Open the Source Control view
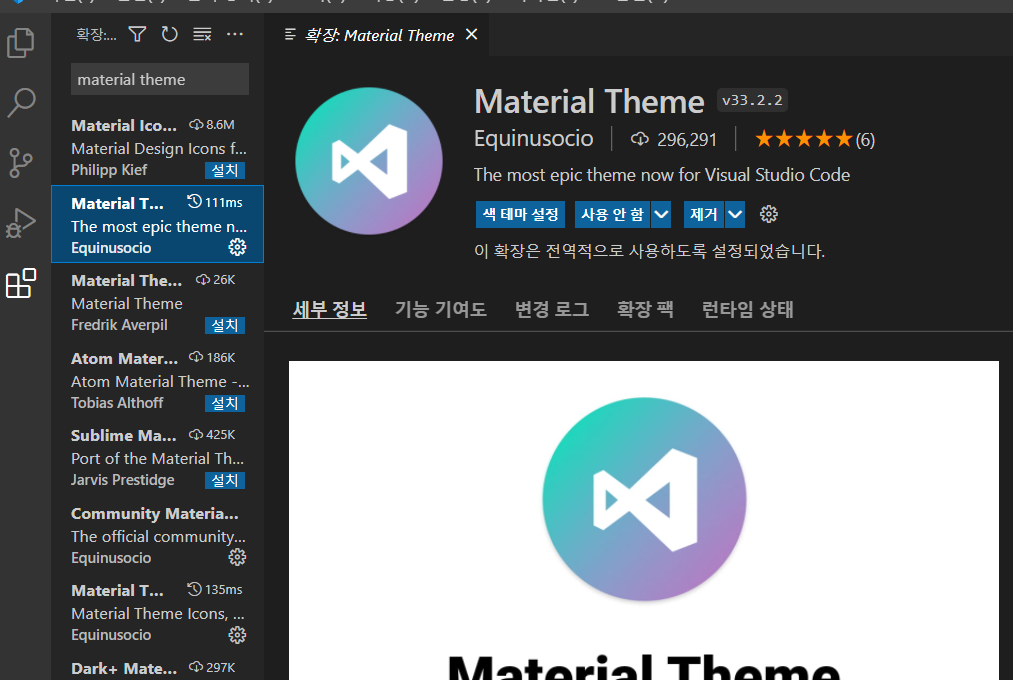 click(x=21, y=163)
